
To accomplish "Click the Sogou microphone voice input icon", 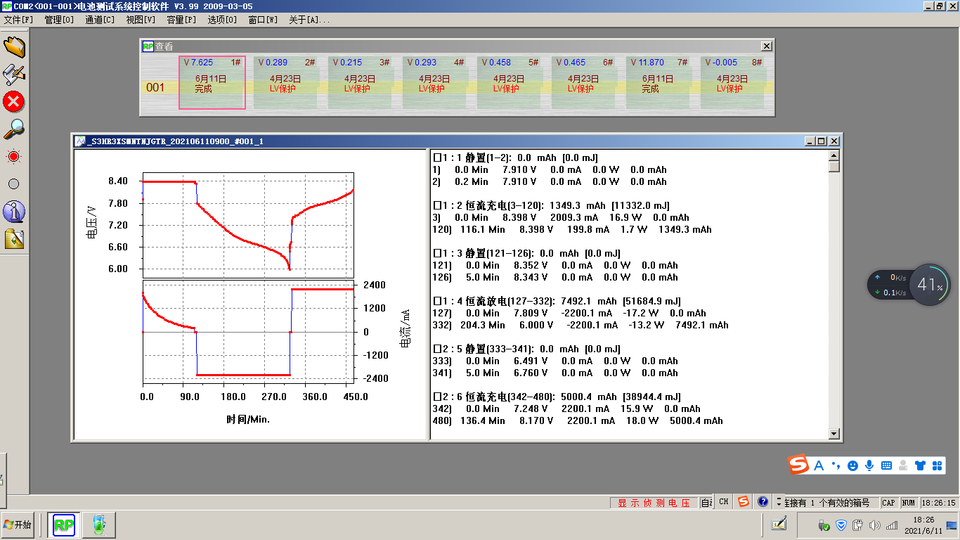I will coord(870,465).
